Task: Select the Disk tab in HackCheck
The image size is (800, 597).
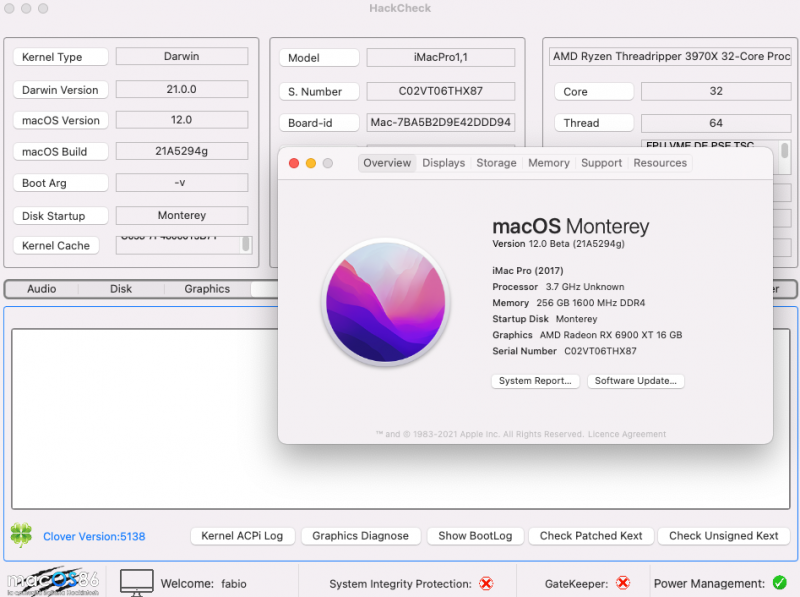Action: point(121,289)
